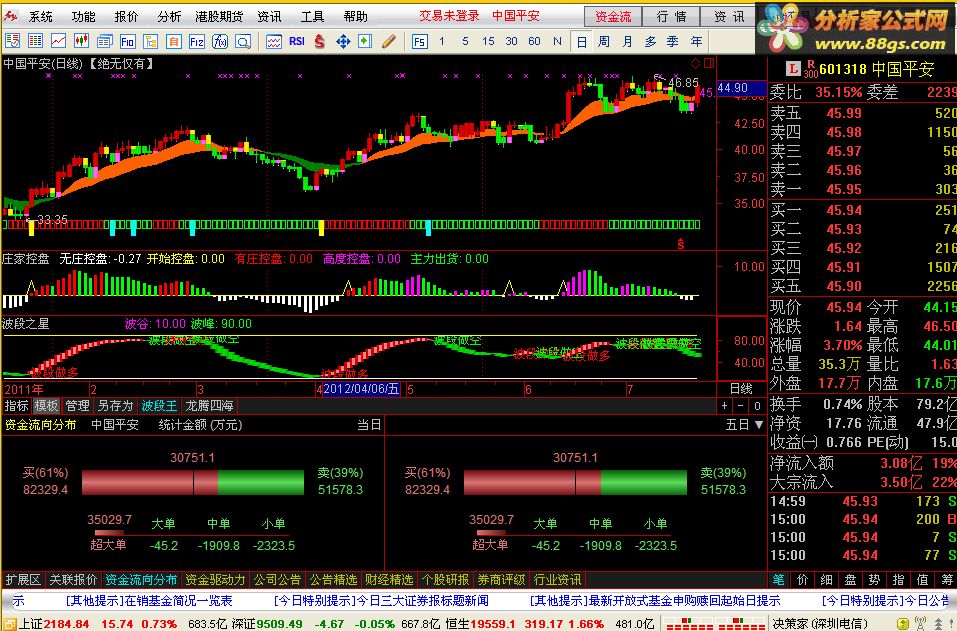
Task: Click the wavy indicator lines icon
Action: 273,41
